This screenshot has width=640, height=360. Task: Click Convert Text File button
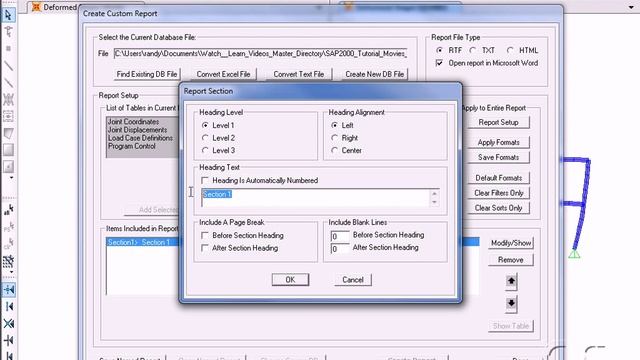pyautogui.click(x=299, y=74)
